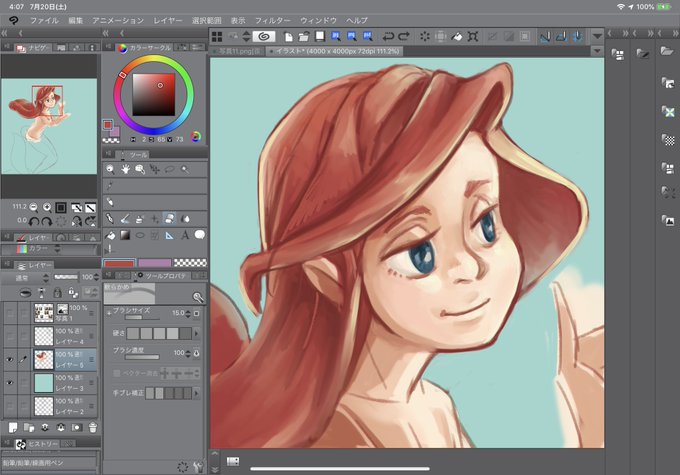Open the 編集 menu
680x475 pixels.
click(75, 20)
